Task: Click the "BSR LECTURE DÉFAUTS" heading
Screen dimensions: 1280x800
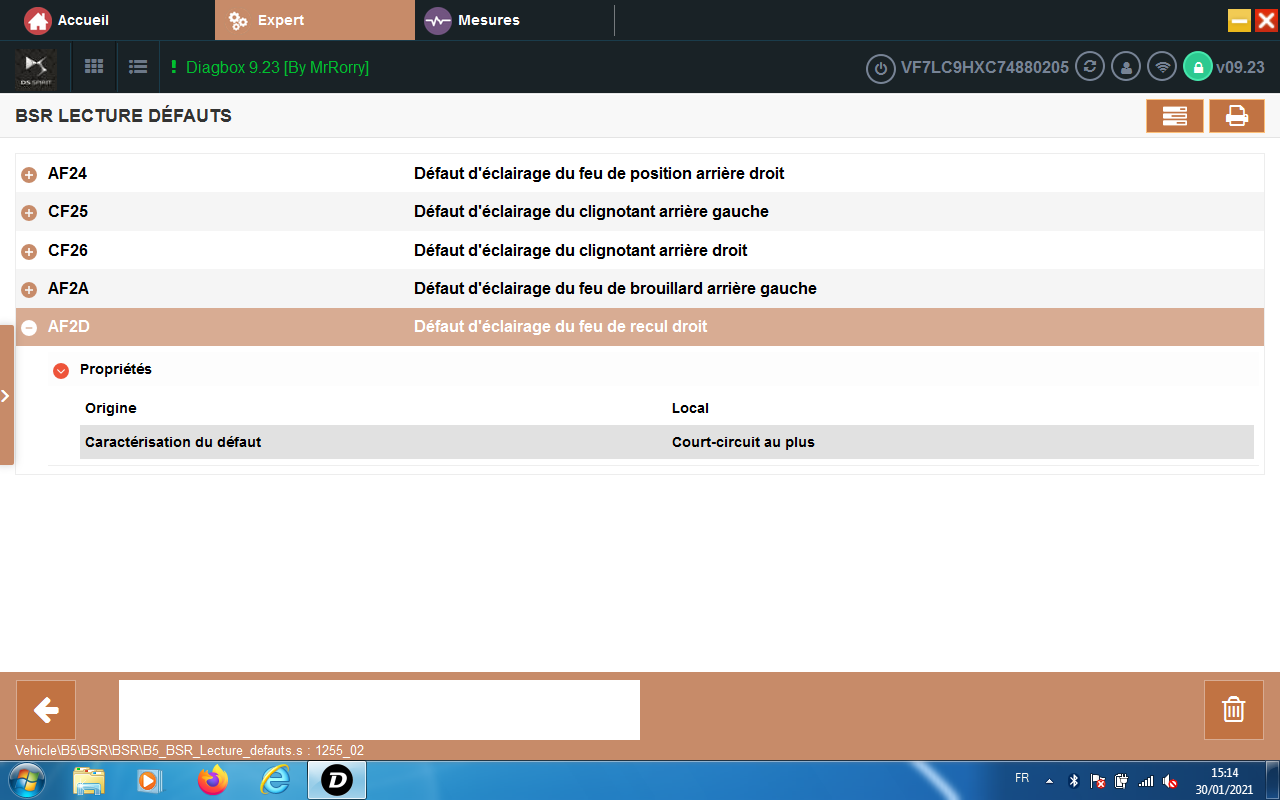Action: click(124, 116)
